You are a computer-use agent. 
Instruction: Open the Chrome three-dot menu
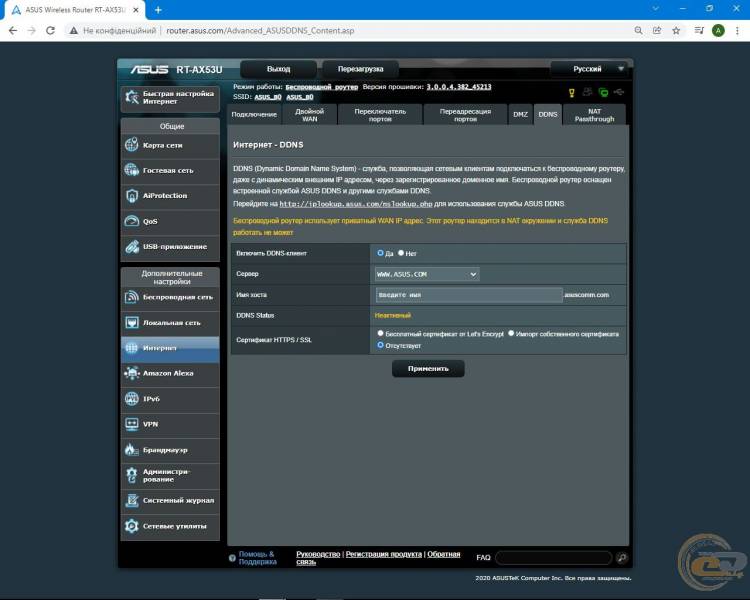coord(737,31)
